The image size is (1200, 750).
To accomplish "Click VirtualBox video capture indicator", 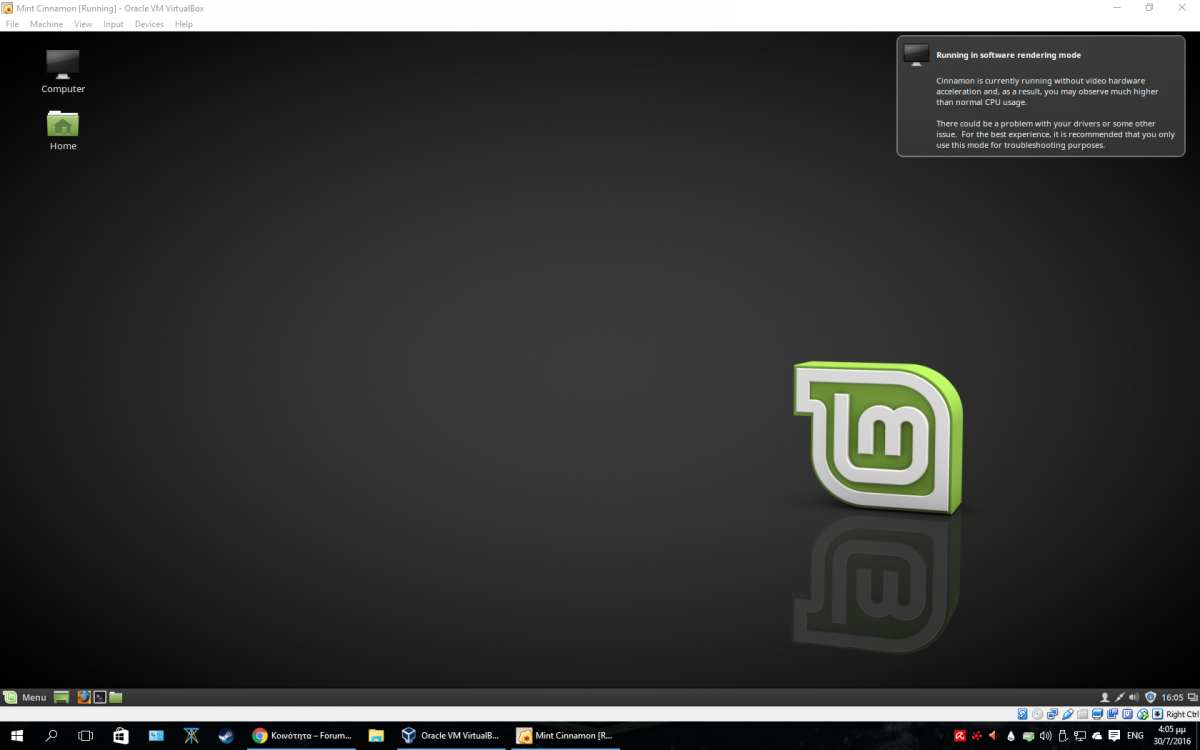I will point(1112,714).
